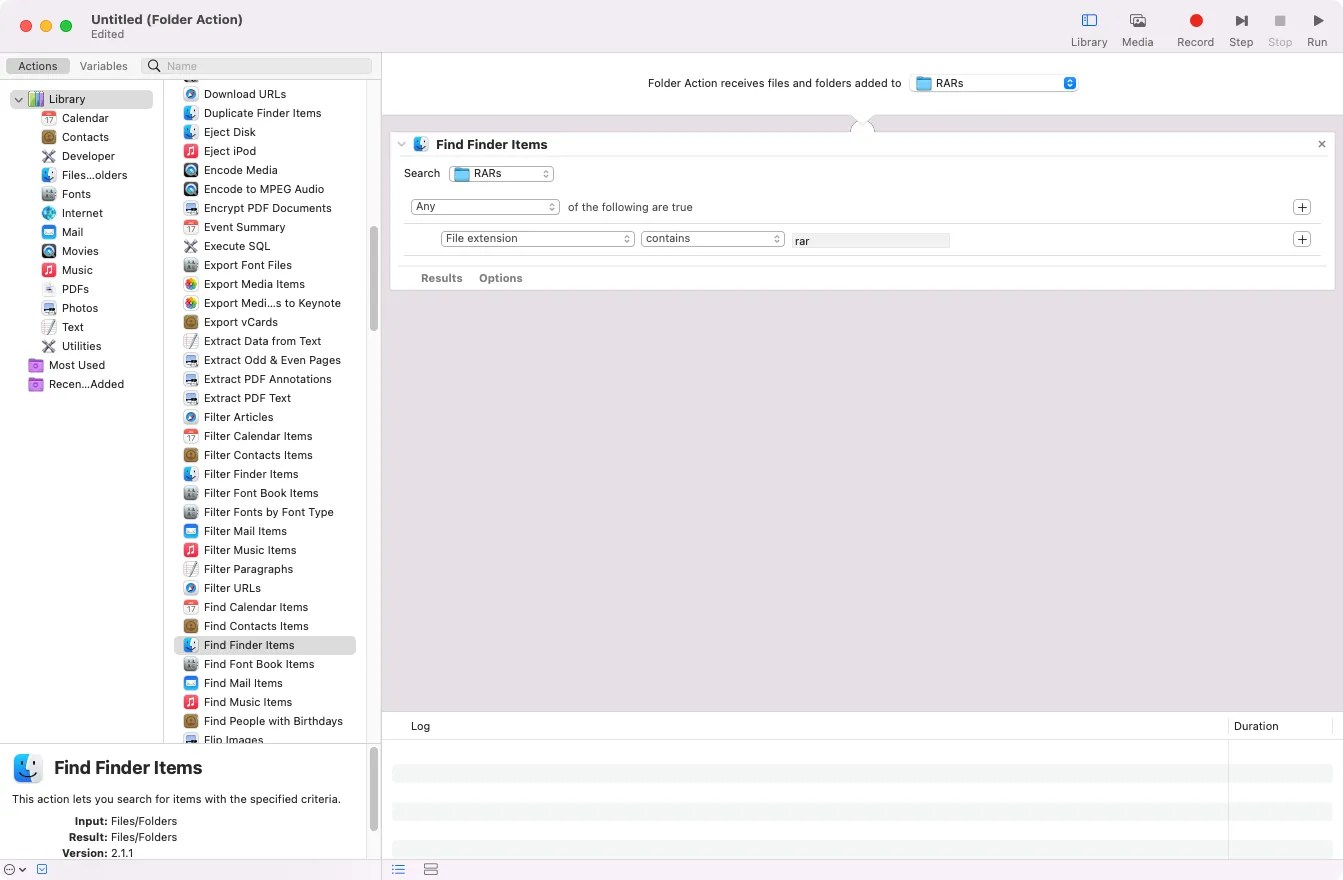The image size is (1343, 880).
Task: Change the 'Any' condition dropdown
Action: (485, 207)
